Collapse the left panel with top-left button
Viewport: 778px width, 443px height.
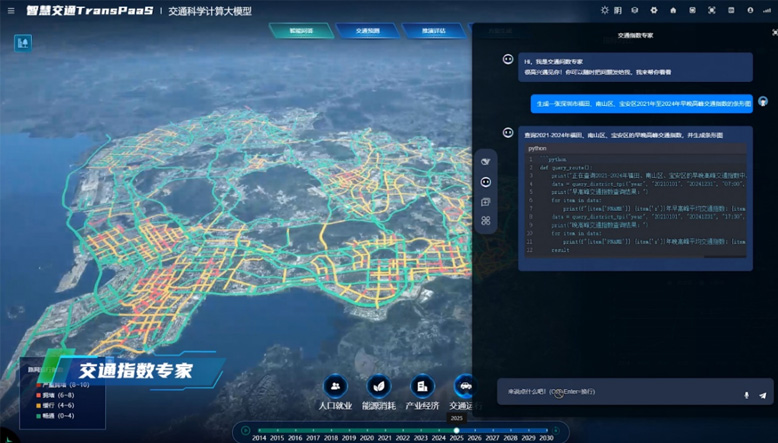(22, 43)
